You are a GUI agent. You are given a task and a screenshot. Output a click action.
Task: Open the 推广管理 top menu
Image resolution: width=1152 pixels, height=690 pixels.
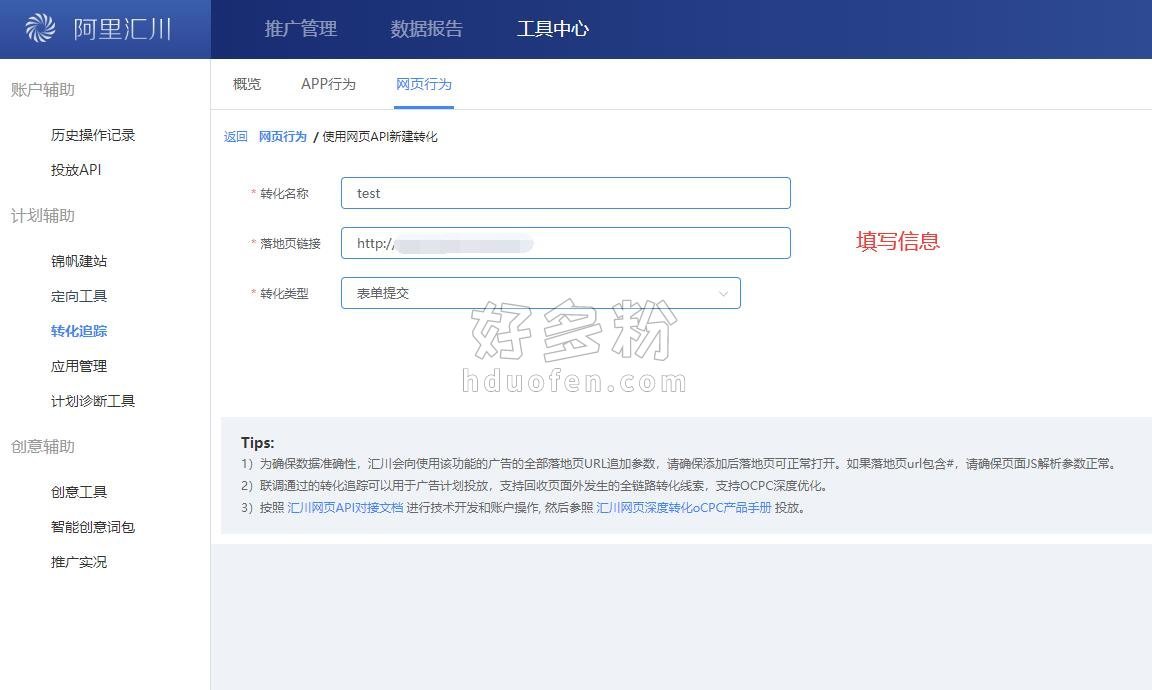[x=300, y=29]
